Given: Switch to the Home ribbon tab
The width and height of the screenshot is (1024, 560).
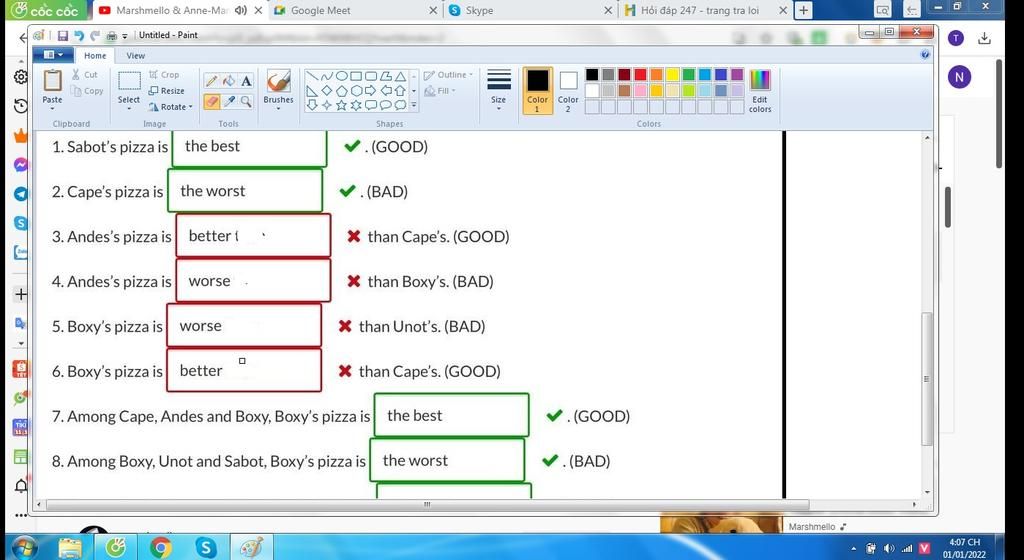Looking at the screenshot, I should 95,55.
